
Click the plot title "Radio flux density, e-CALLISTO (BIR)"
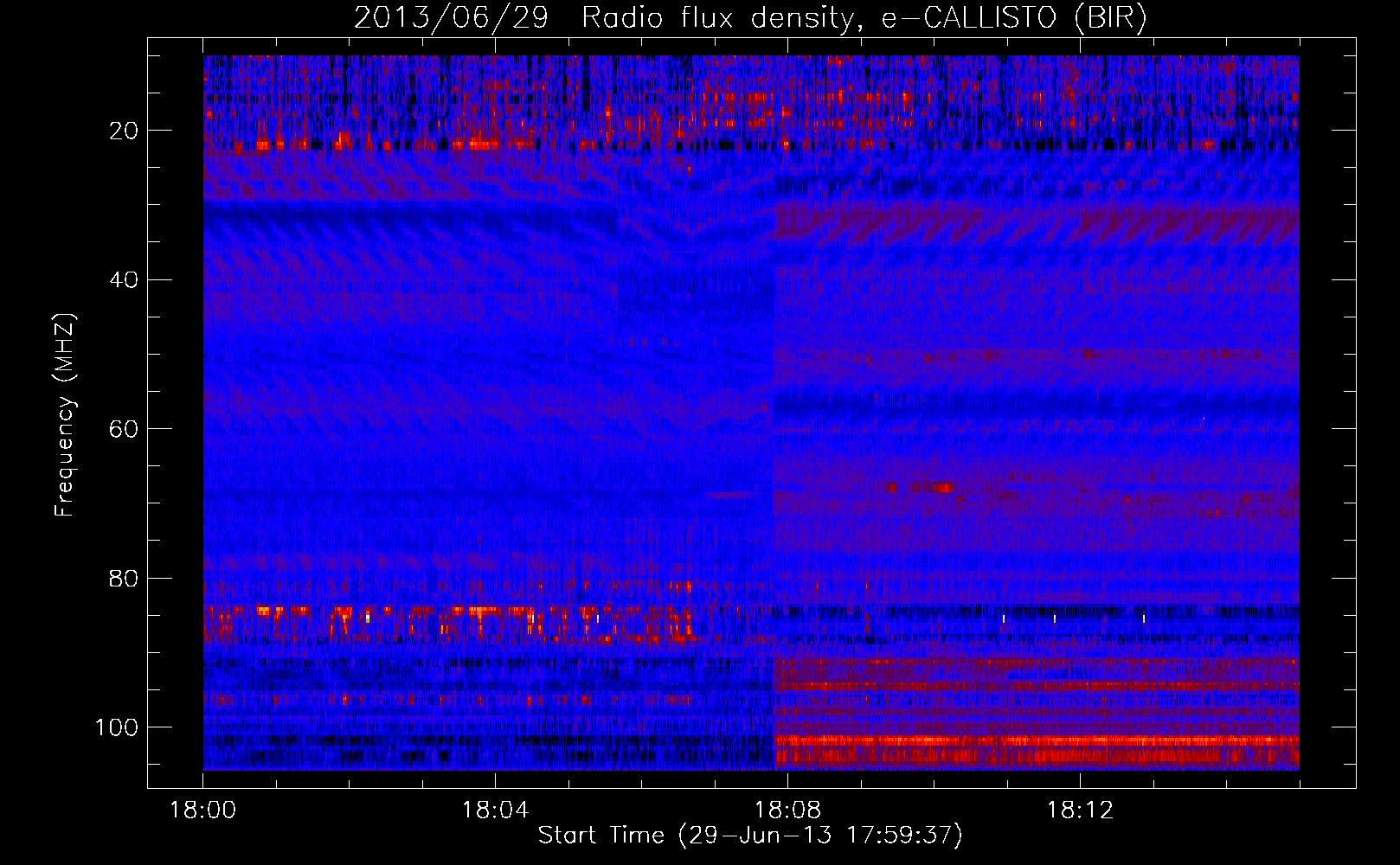(x=864, y=18)
